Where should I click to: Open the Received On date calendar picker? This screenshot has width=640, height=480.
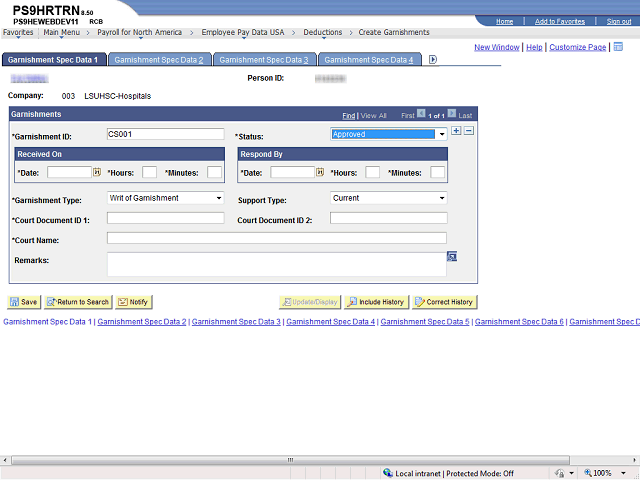pyautogui.click(x=97, y=172)
